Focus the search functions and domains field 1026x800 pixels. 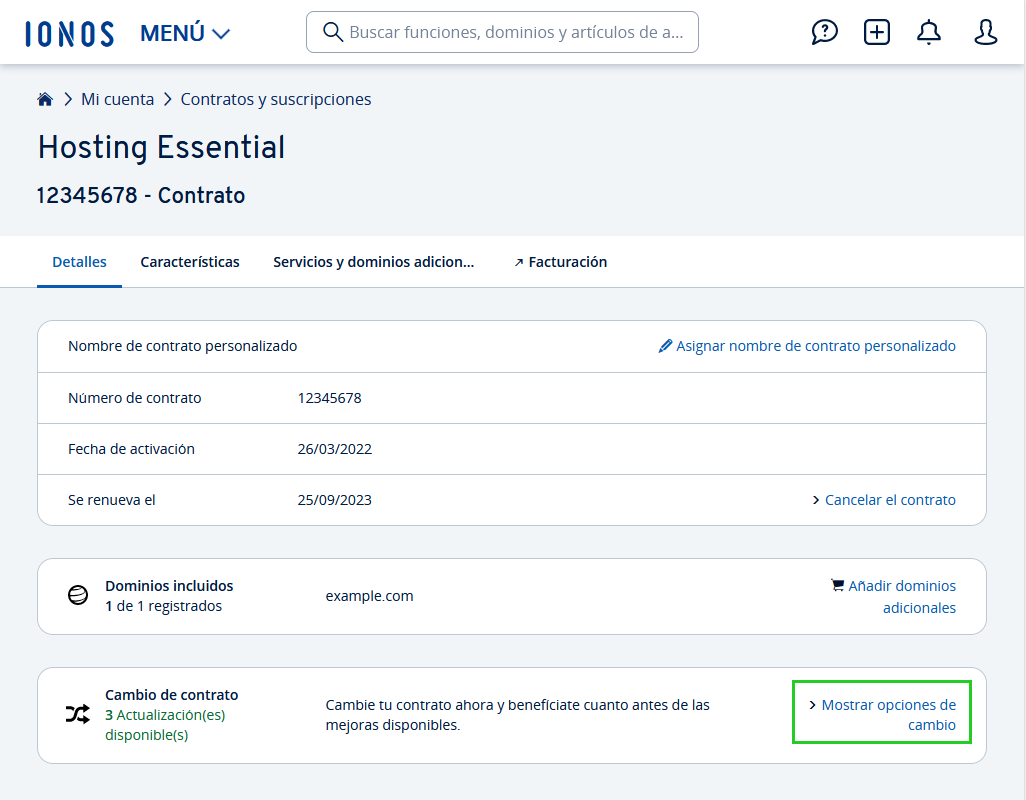(x=502, y=32)
